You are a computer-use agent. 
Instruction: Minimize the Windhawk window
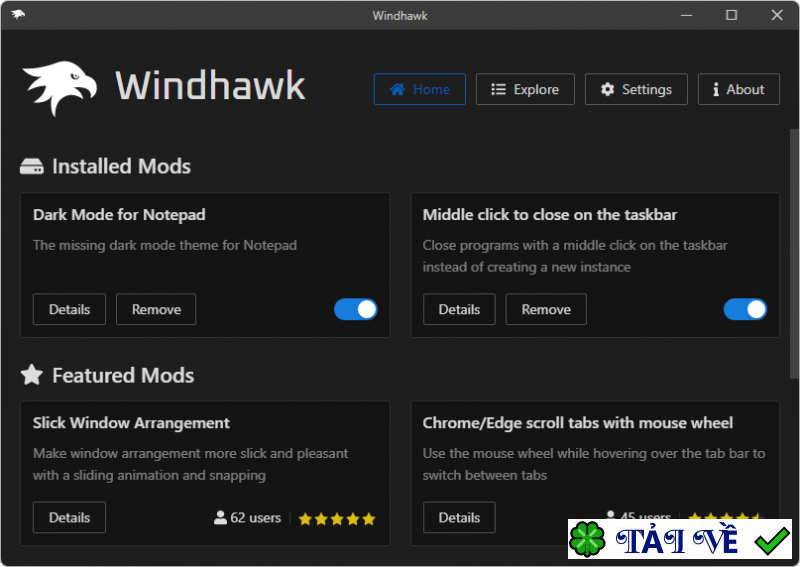(686, 15)
